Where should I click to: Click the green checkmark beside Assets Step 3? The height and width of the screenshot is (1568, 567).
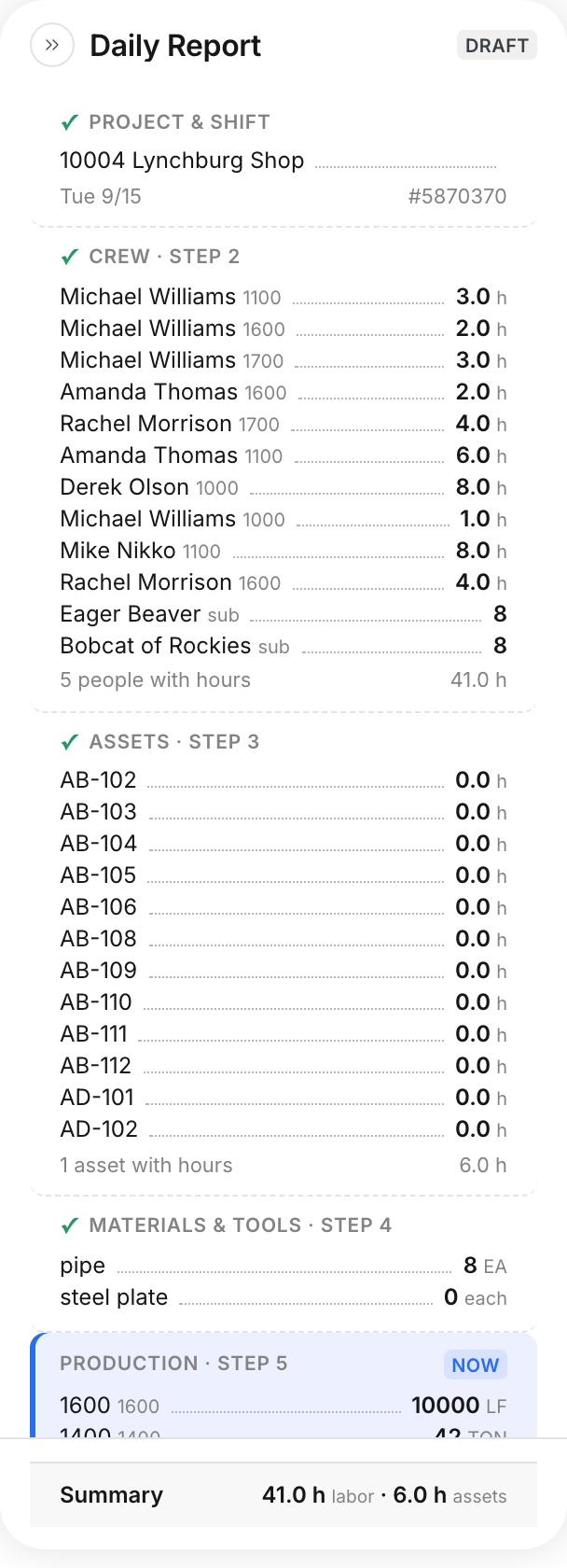[x=69, y=742]
